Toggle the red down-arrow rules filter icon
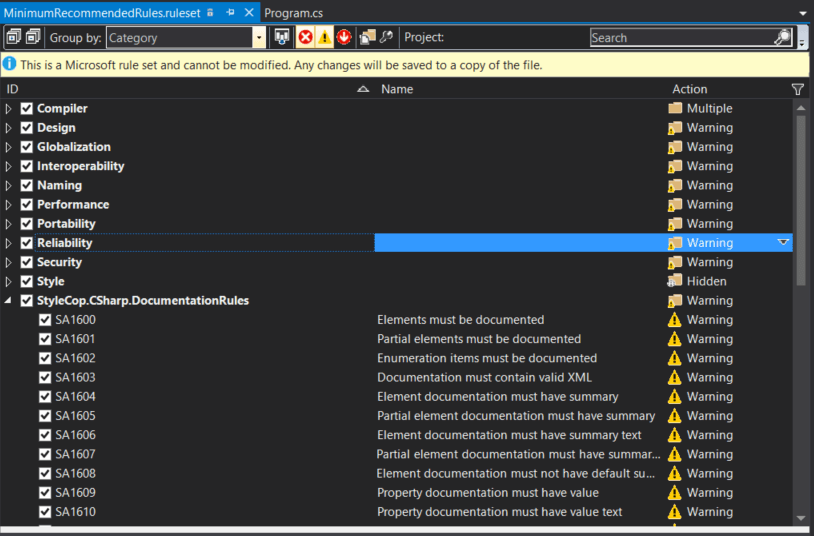 [344, 37]
